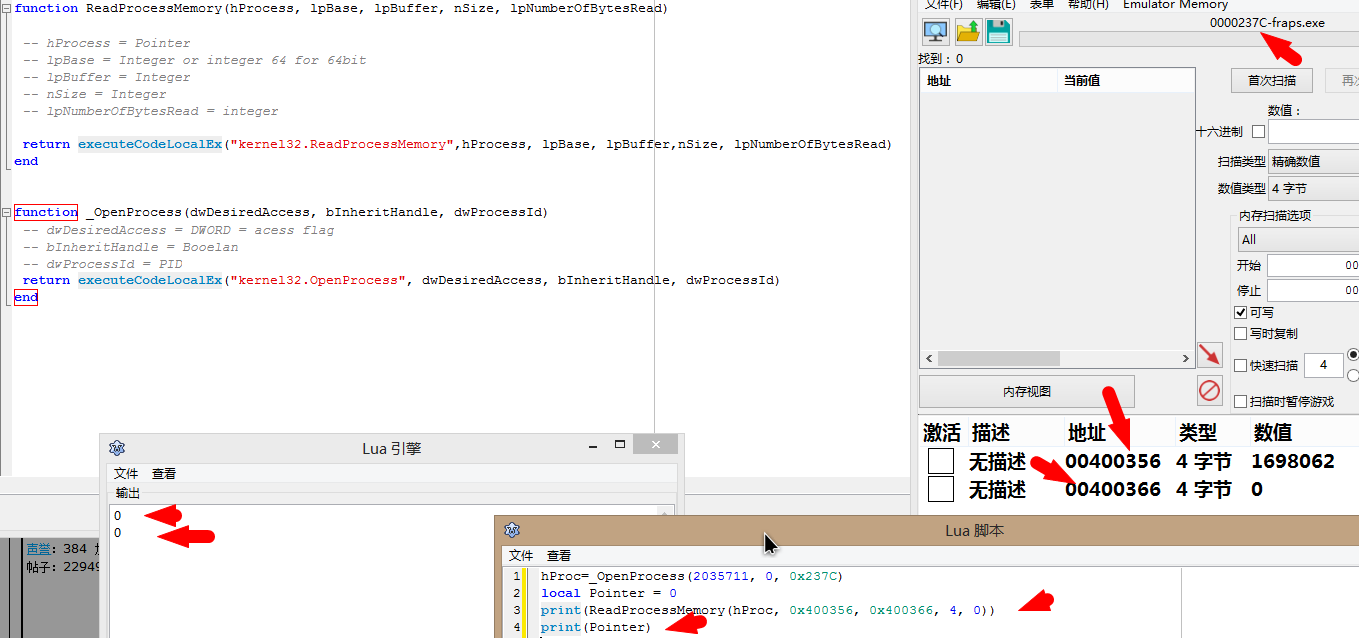Open 文件 menu in Lua 引擎 window
The height and width of the screenshot is (638, 1359).
(x=125, y=474)
